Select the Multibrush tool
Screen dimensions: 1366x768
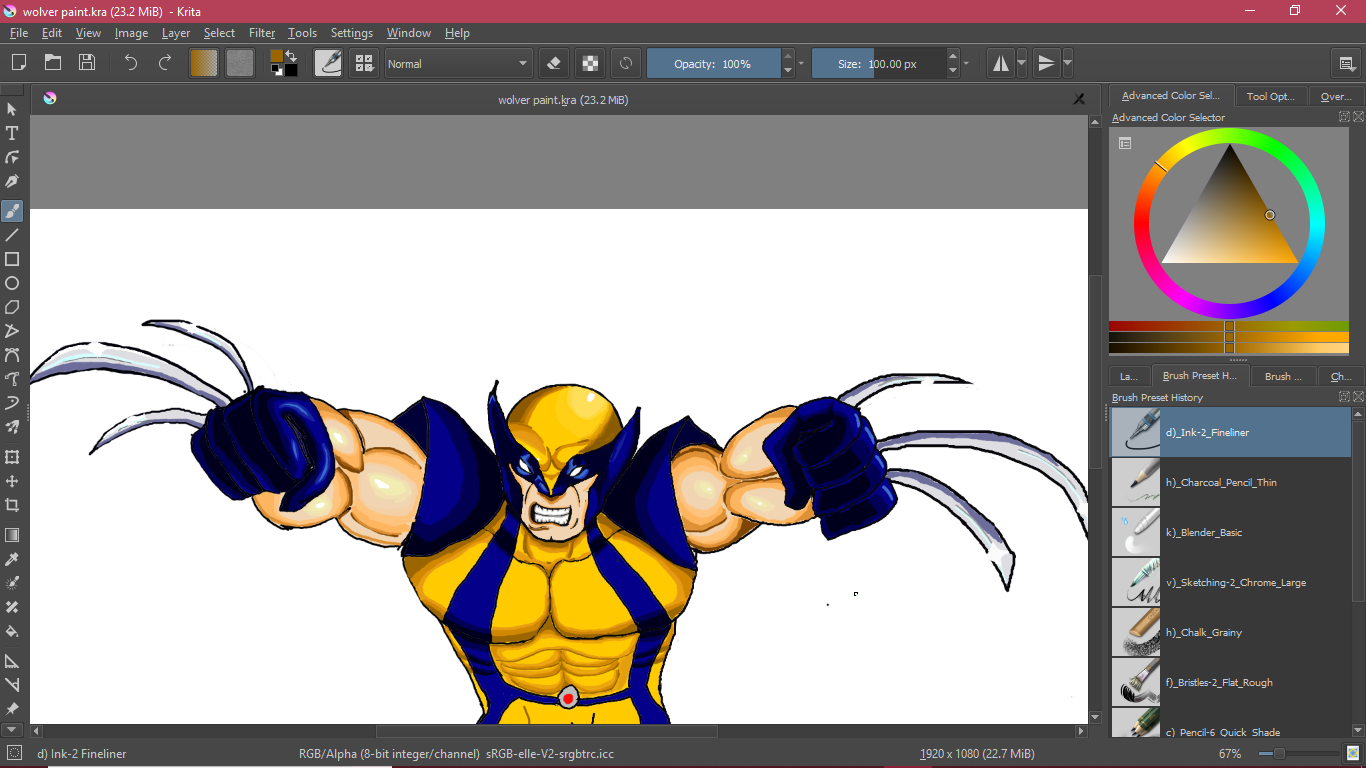point(12,427)
